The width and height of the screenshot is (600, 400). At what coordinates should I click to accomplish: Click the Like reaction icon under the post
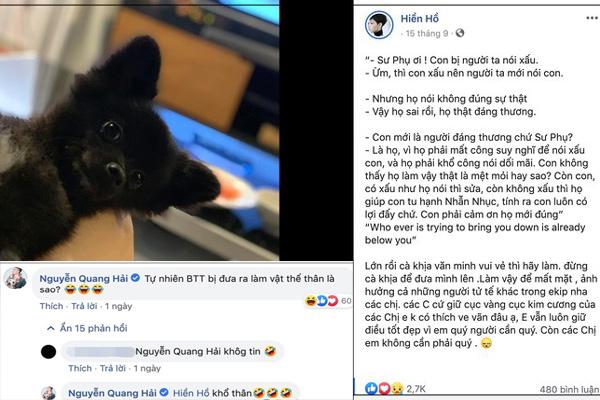pos(371,388)
